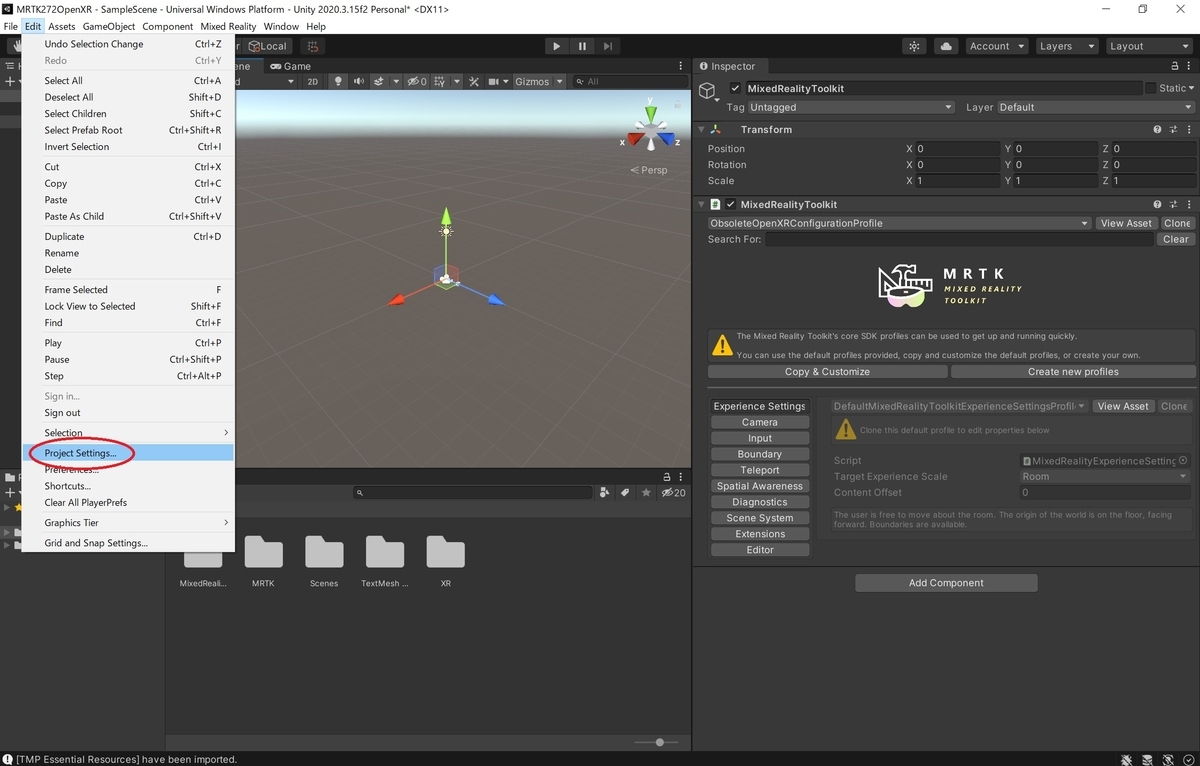The image size is (1200, 766).
Task: Click the Scene camera settings icon
Action: [494, 82]
